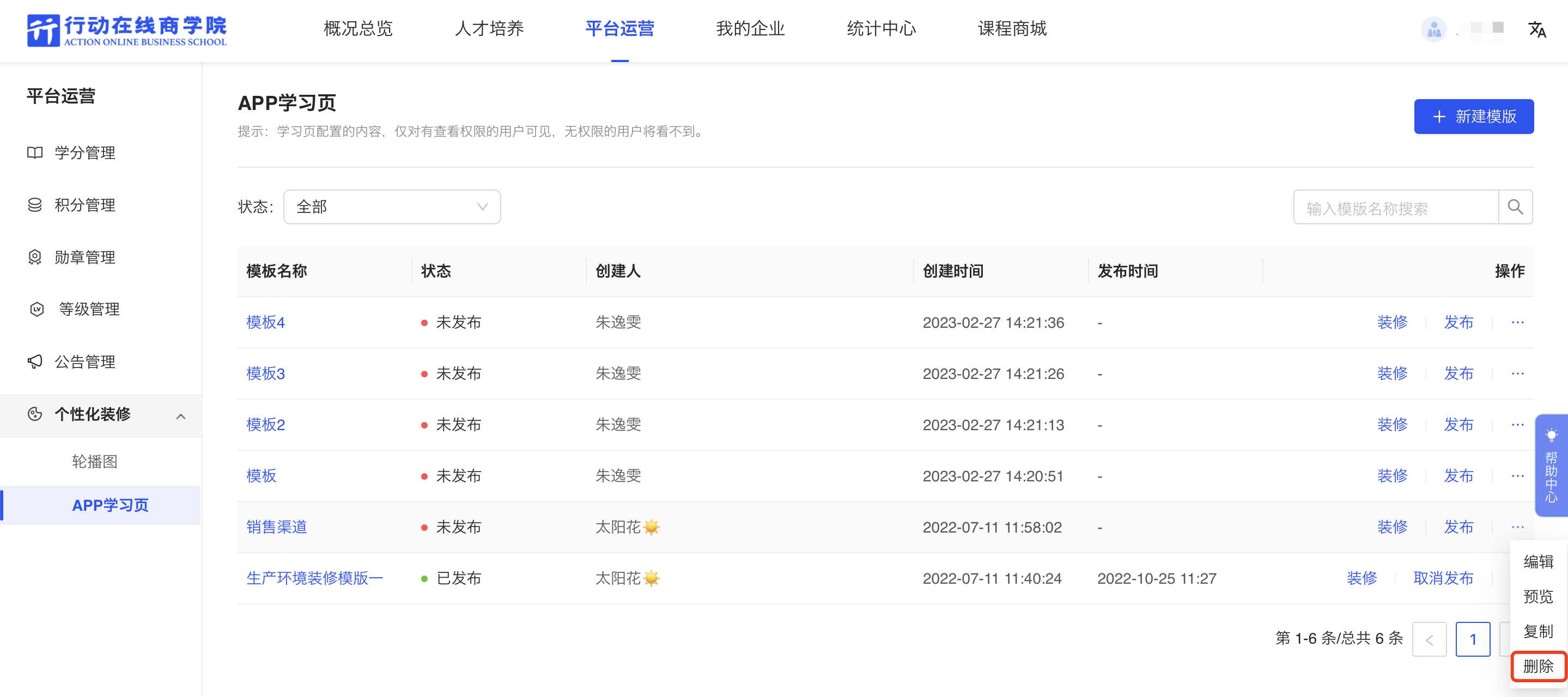The height and width of the screenshot is (697, 1568).
Task: Select 预览 from the dropdown menu
Action: 1538,596
